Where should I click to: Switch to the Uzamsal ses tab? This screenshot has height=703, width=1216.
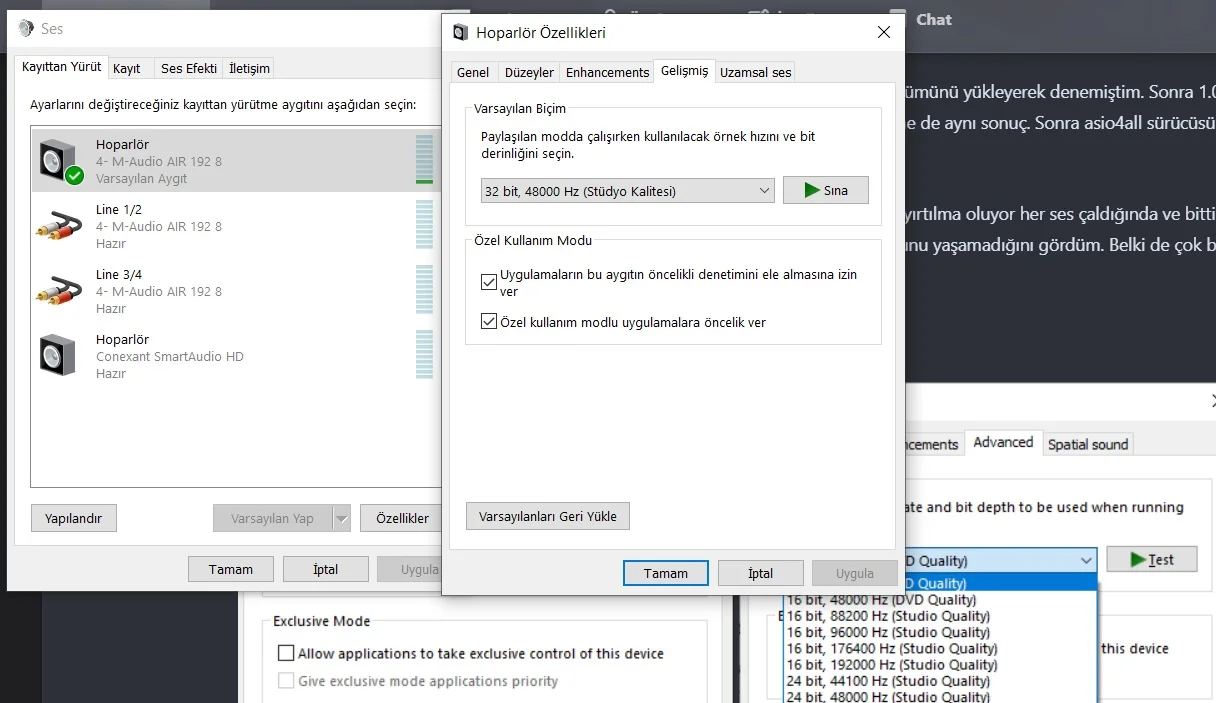click(x=755, y=72)
